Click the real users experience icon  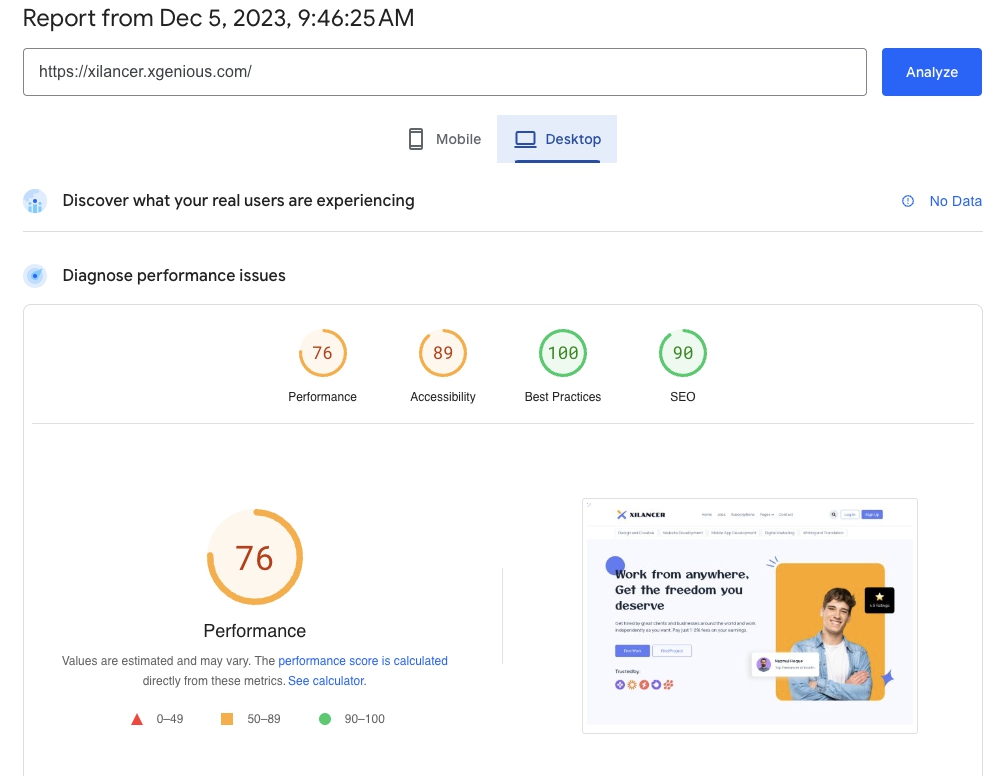pyautogui.click(x=35, y=201)
